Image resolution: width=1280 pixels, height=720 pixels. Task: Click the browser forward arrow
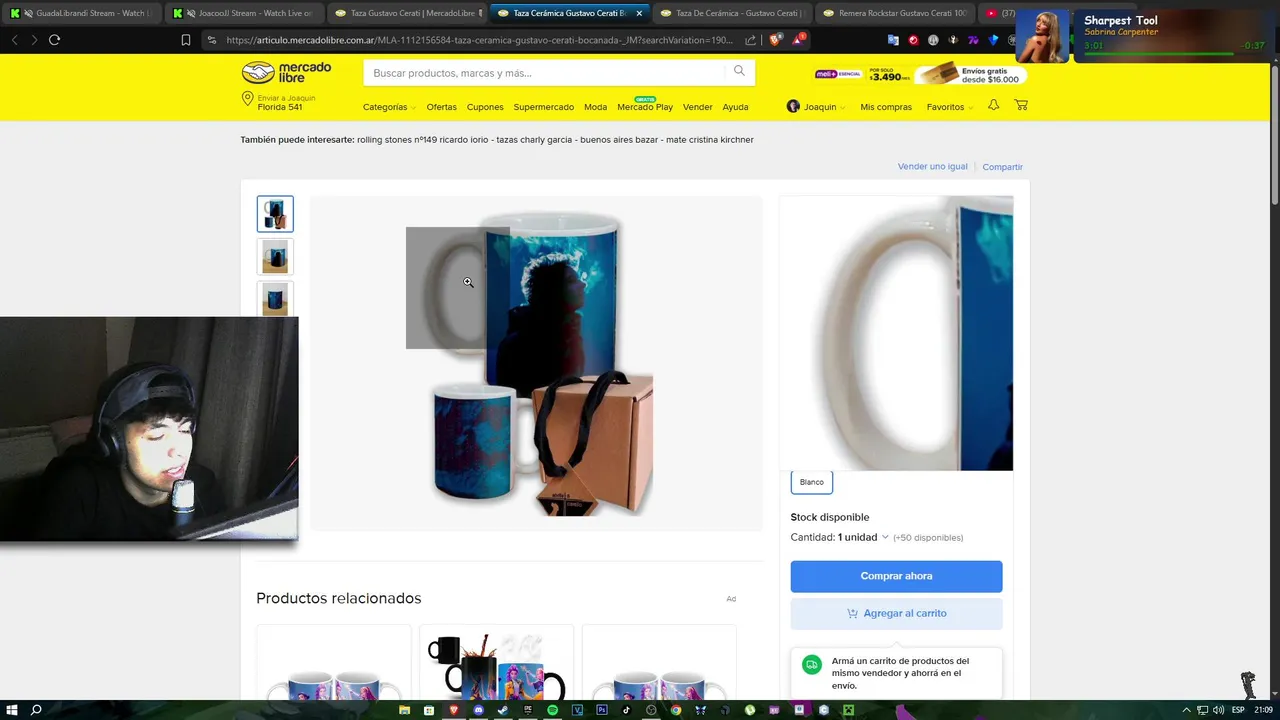tap(34, 40)
